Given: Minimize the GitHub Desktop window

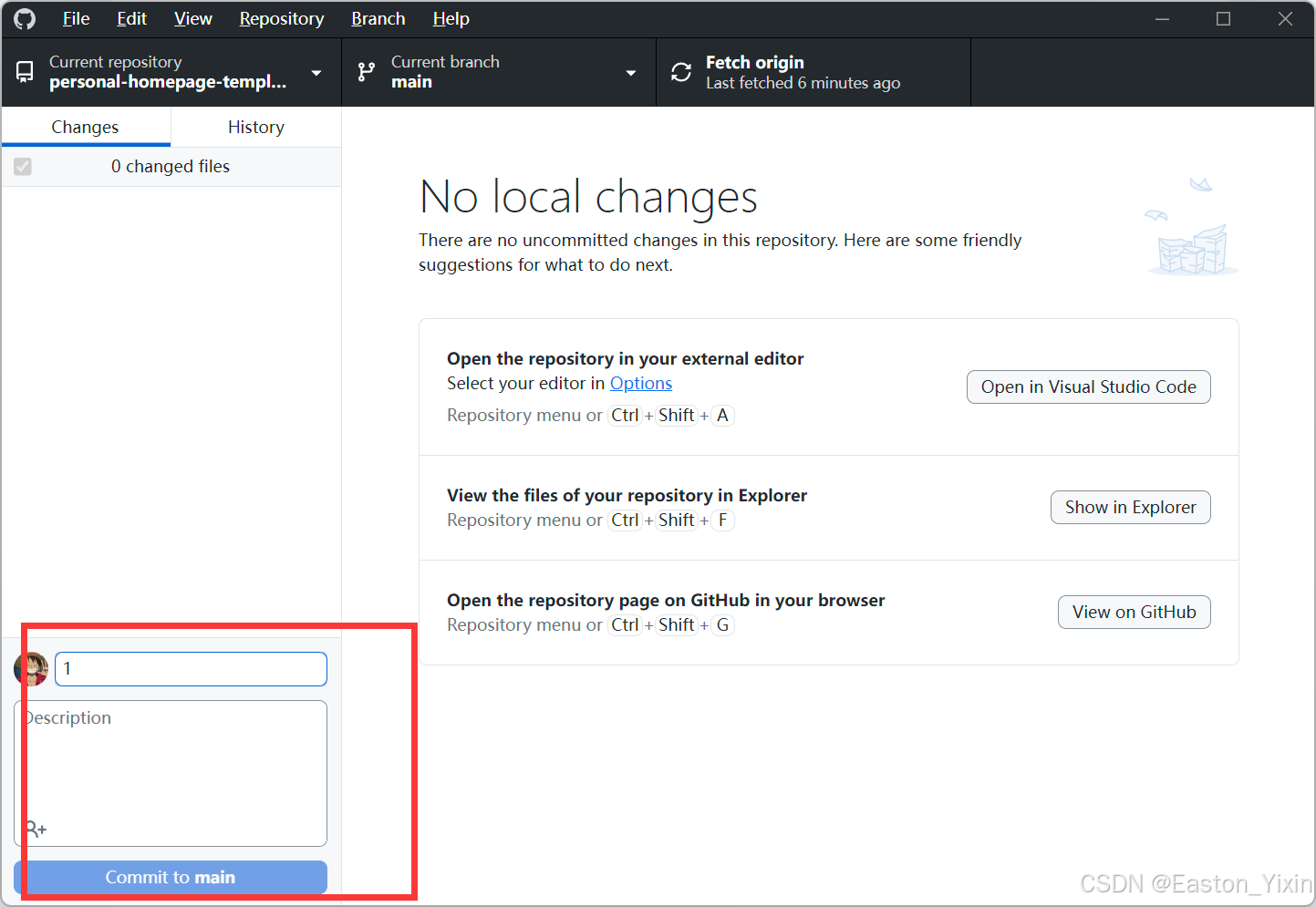Looking at the screenshot, I should point(1162,19).
